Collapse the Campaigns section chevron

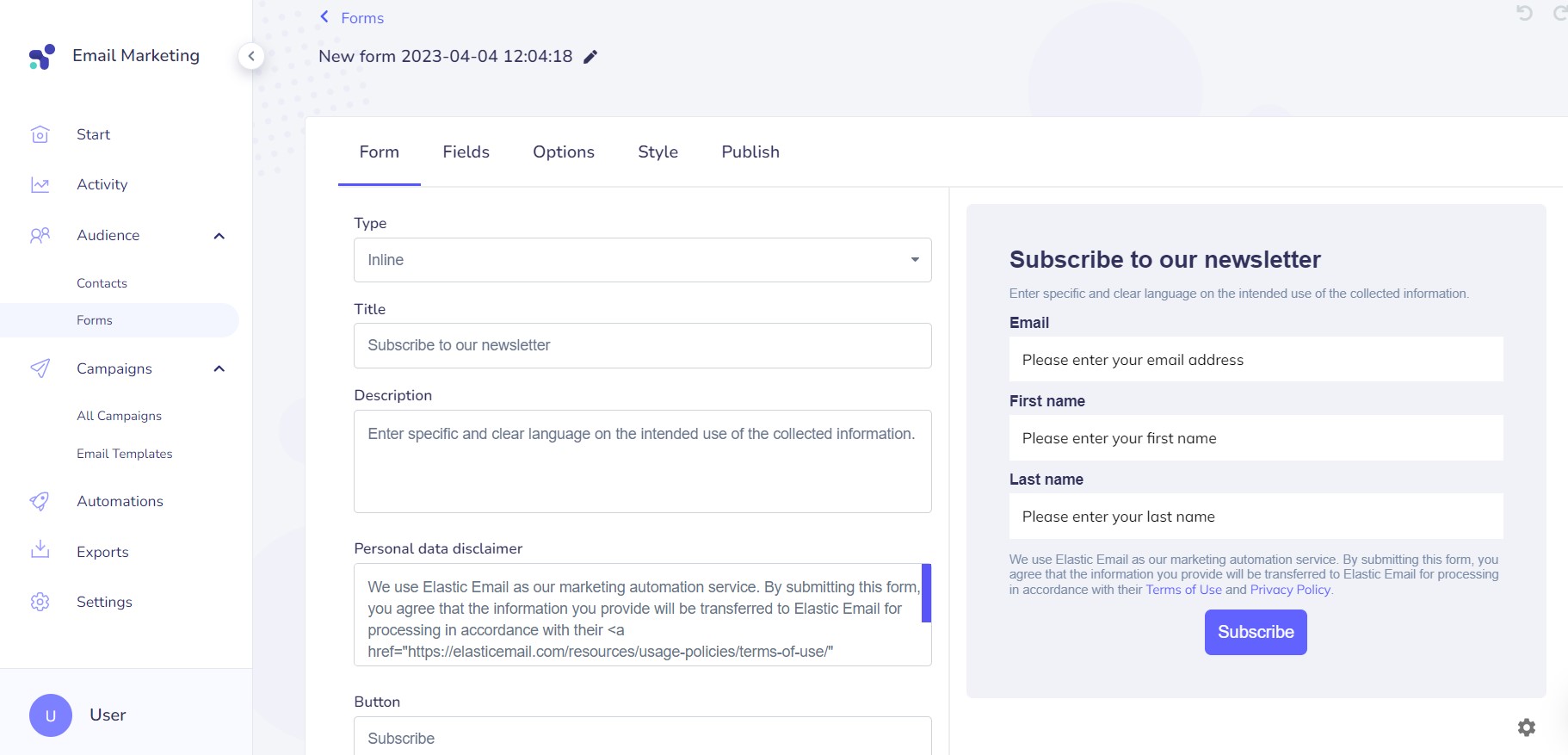coord(219,368)
